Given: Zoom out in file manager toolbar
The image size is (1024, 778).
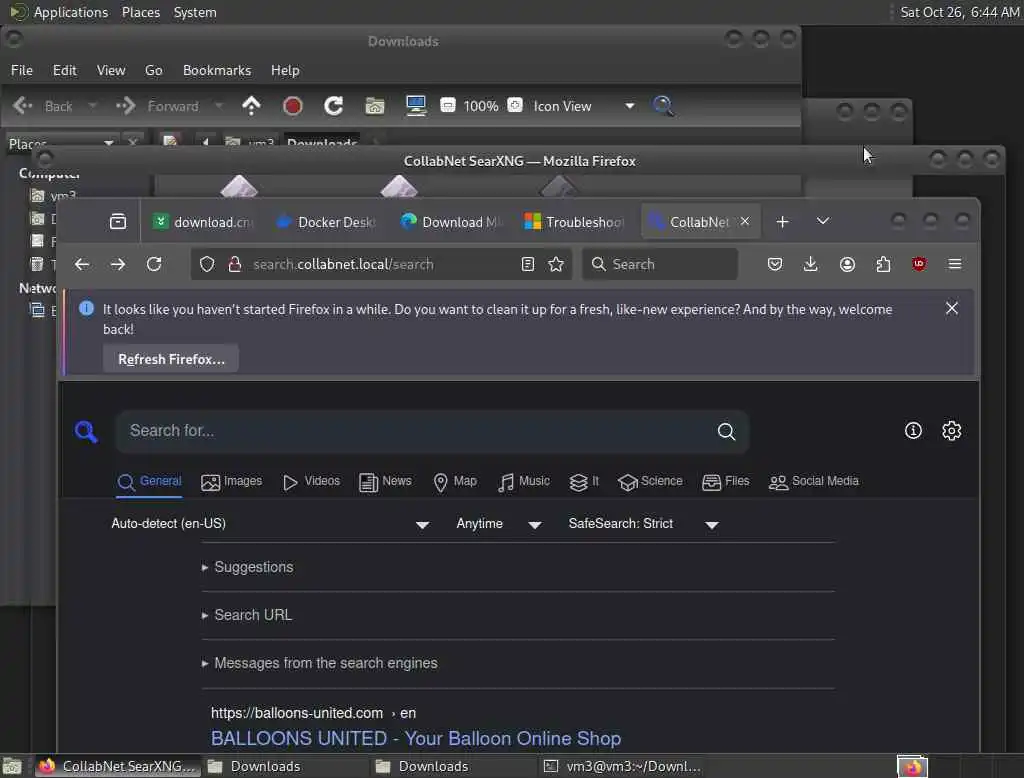Looking at the screenshot, I should pos(448,105).
